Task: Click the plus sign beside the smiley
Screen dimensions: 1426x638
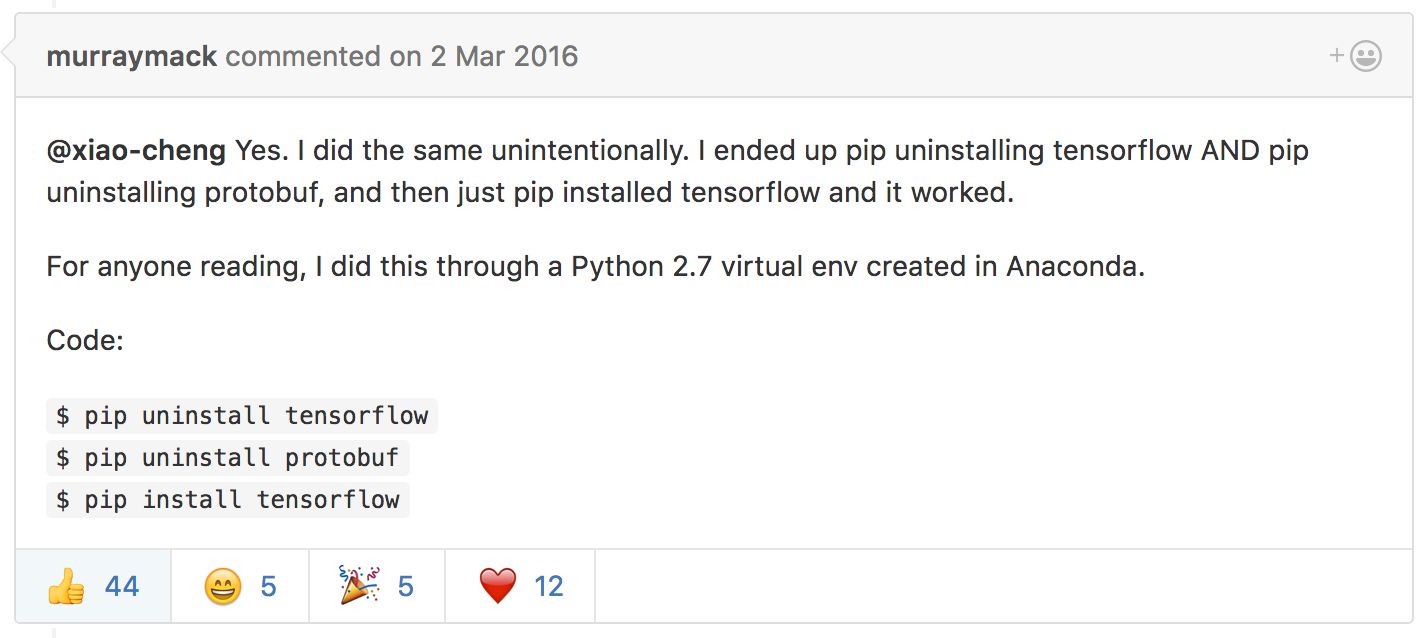Action: click(x=1337, y=56)
